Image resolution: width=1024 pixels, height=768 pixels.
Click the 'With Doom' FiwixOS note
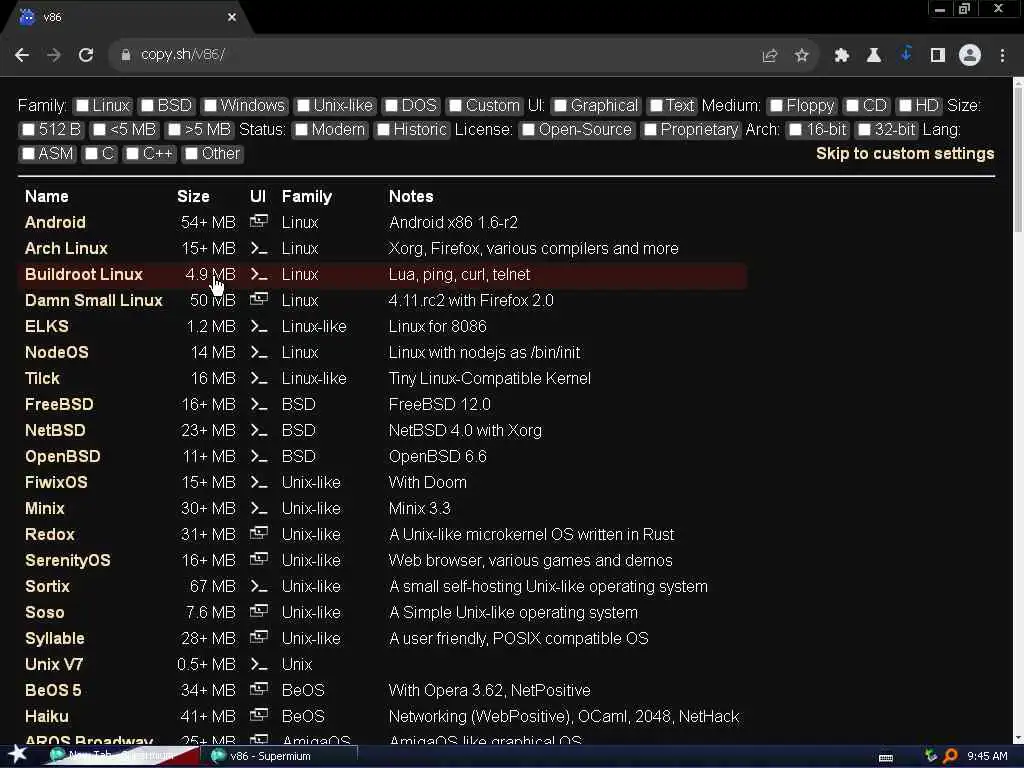[428, 482]
